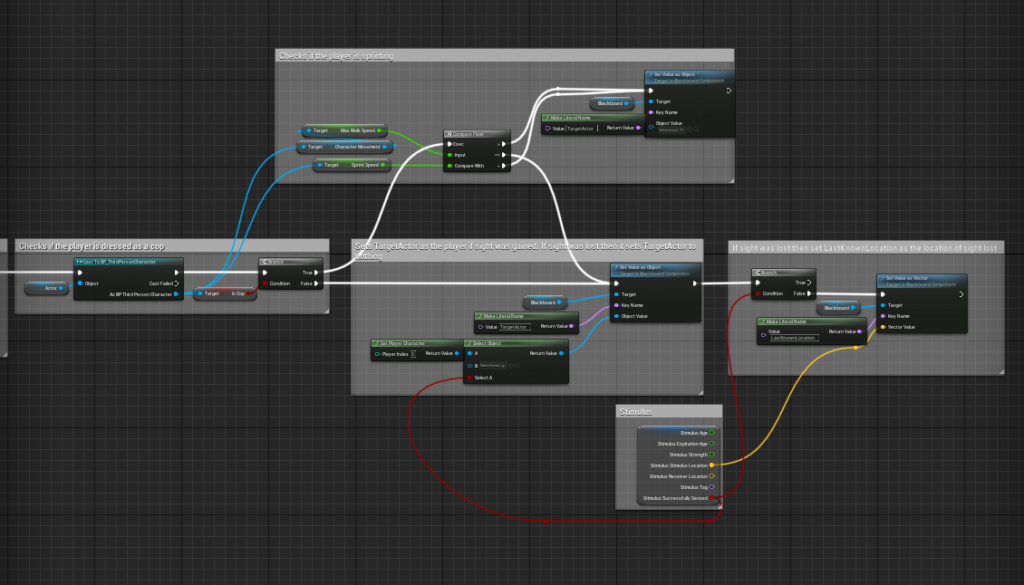Click the Stimulus Successfully Sensed output pin
This screenshot has height=585, width=1024.
coord(712,497)
